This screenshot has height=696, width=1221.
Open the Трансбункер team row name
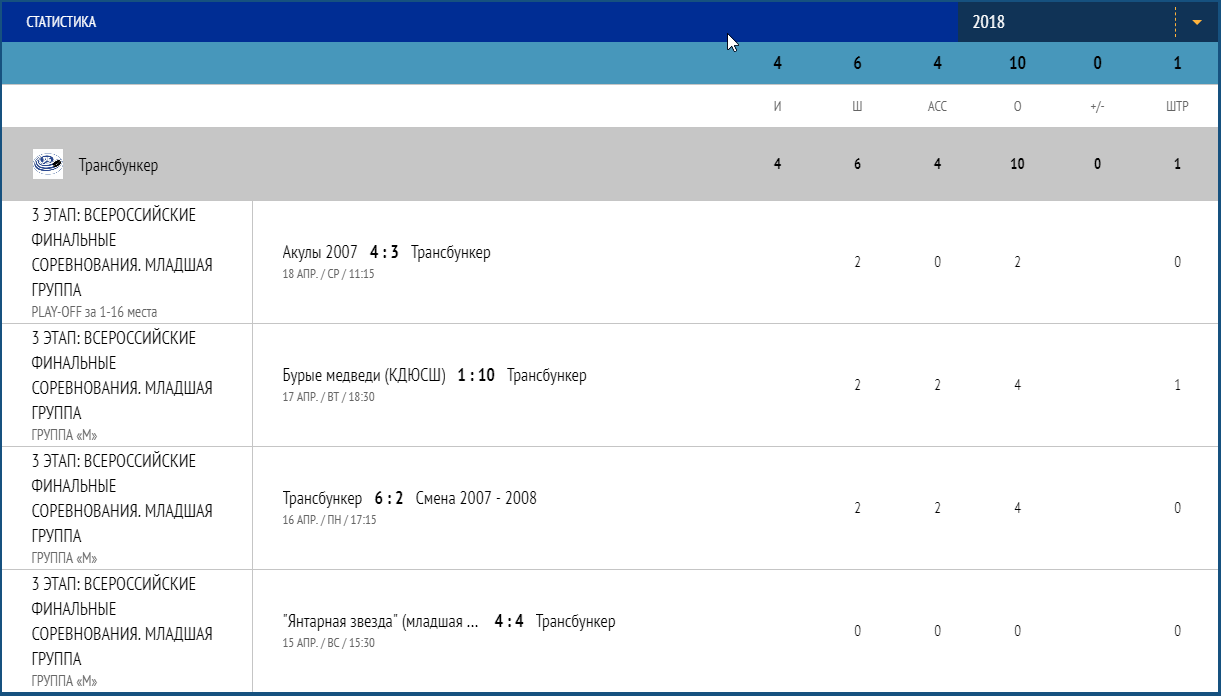point(118,165)
